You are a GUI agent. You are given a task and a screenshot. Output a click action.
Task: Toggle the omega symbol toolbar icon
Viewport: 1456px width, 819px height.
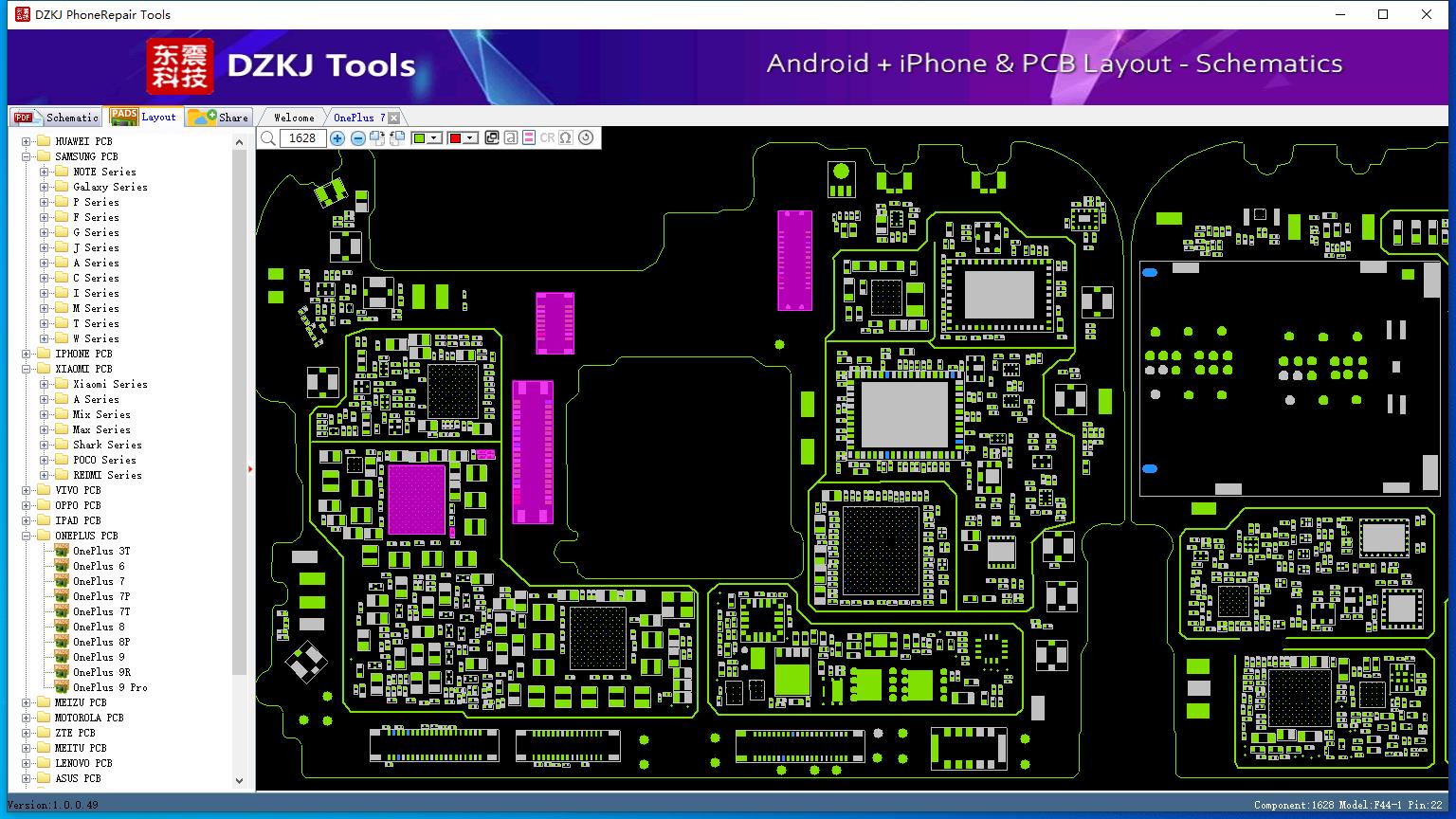566,138
